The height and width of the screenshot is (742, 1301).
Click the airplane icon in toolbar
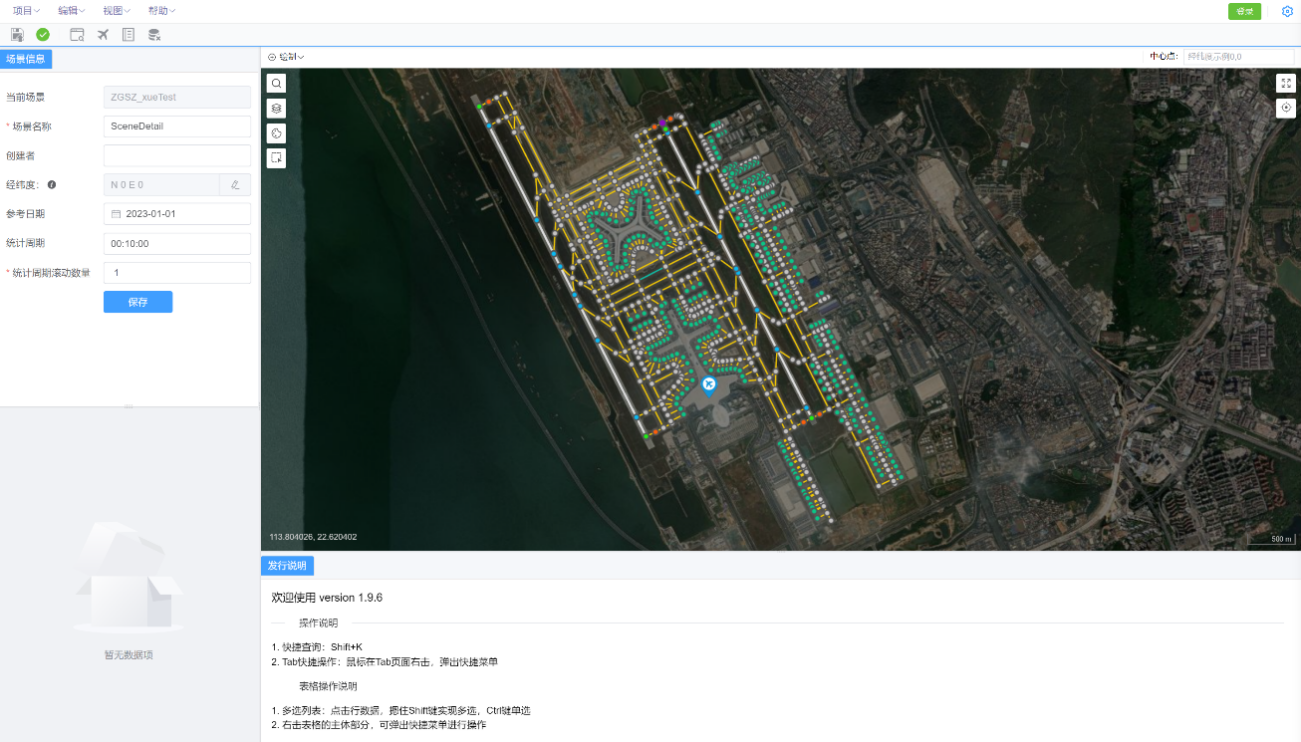click(103, 34)
